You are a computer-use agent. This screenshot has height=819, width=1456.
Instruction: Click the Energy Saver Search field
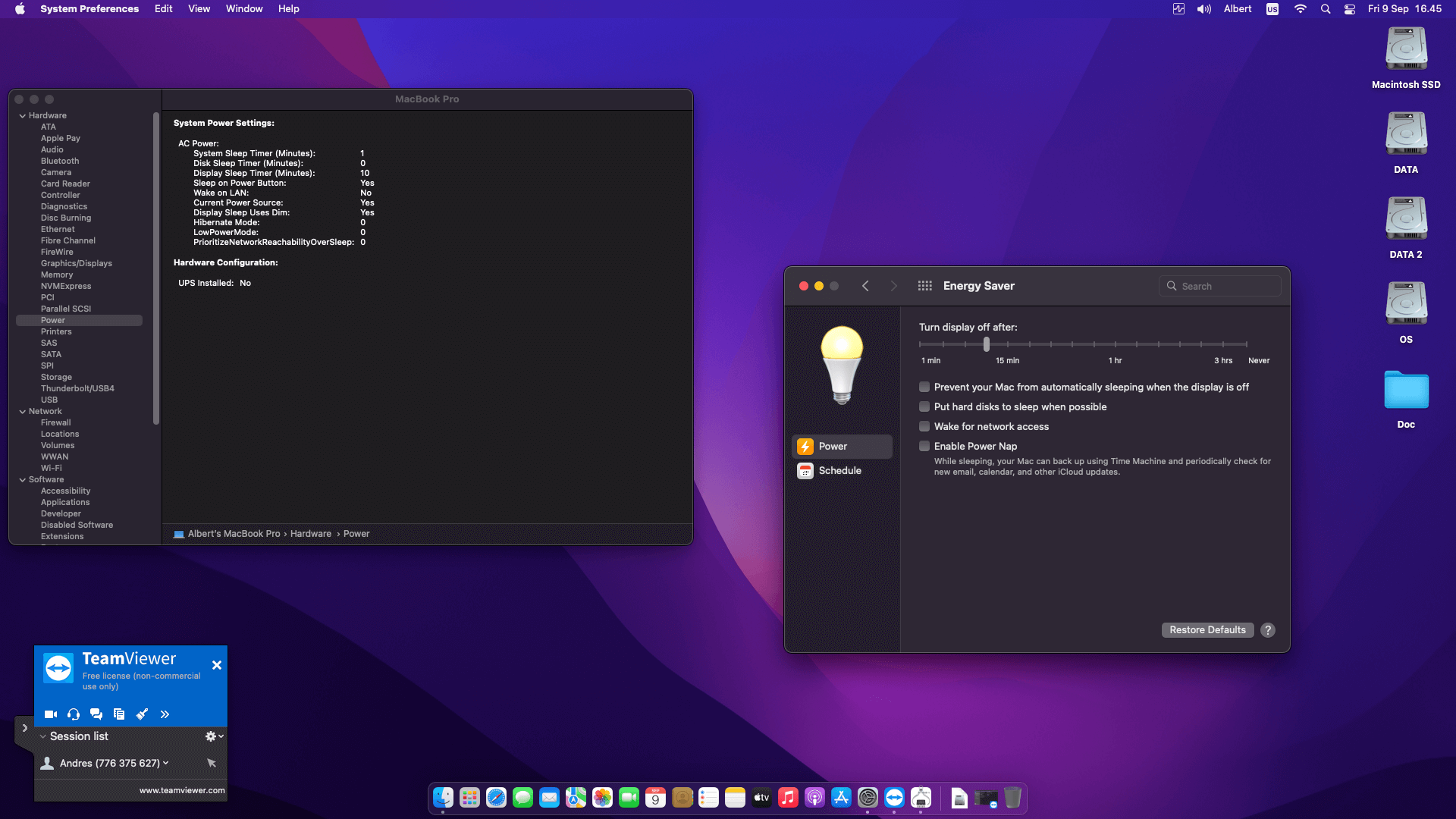tap(1219, 286)
